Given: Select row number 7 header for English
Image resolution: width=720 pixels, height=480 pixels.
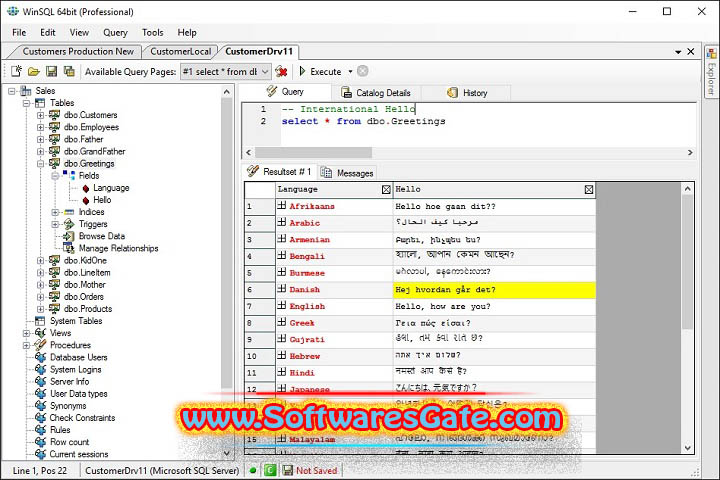Looking at the screenshot, I should (260, 306).
